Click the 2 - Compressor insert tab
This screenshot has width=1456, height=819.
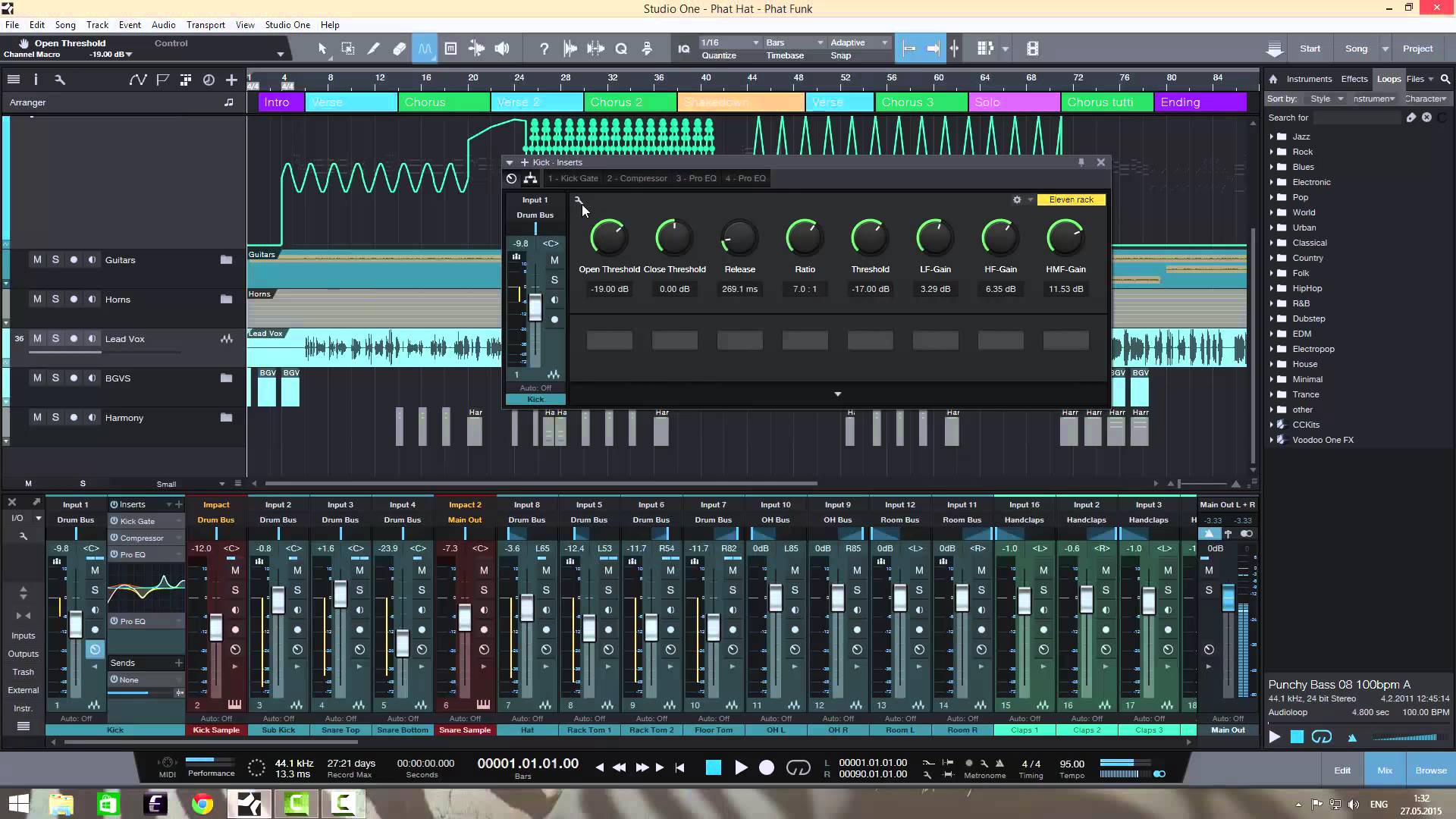click(636, 178)
